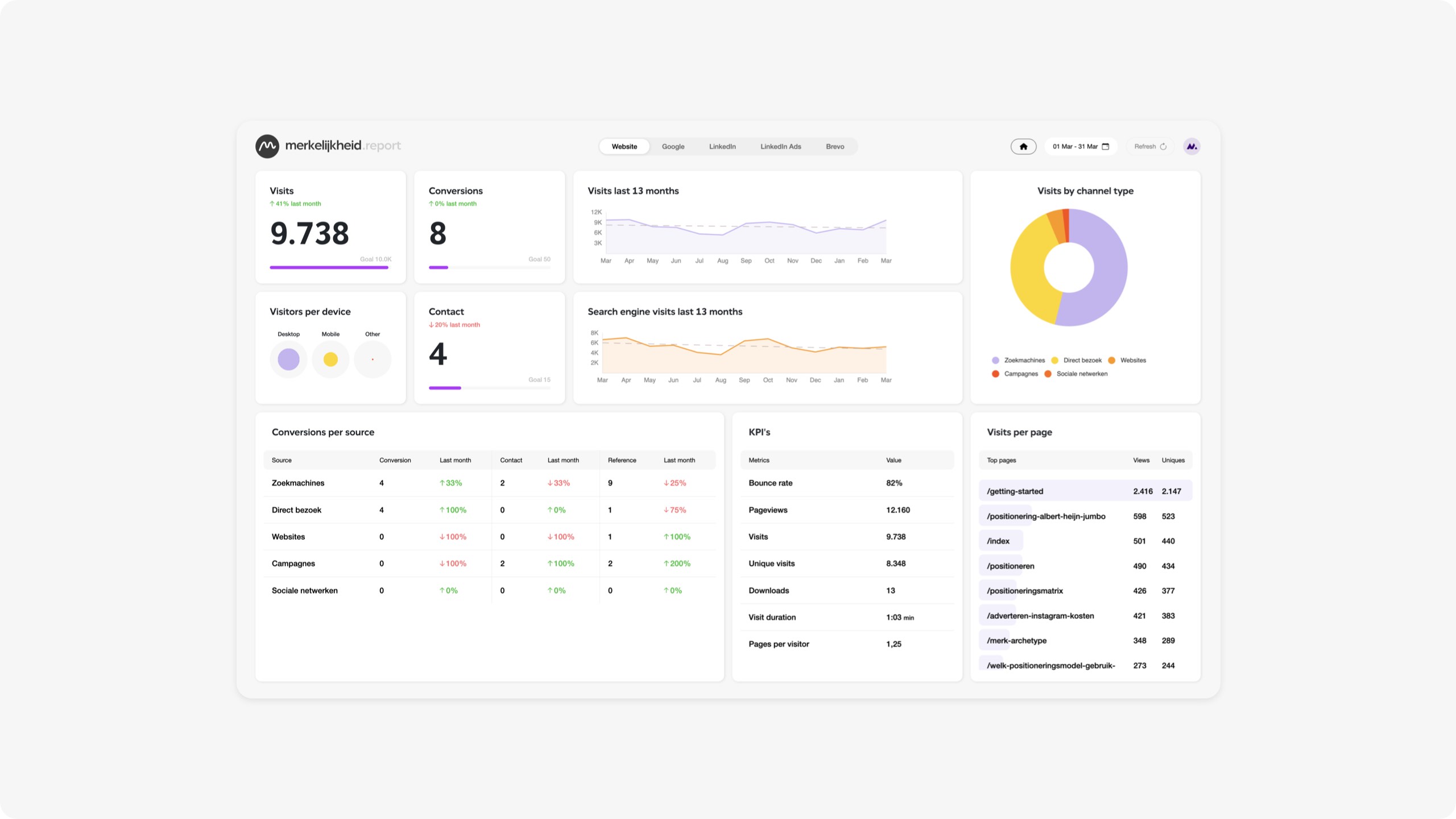The width and height of the screenshot is (1456, 819).
Task: Open the calendar date picker icon
Action: point(1106,147)
